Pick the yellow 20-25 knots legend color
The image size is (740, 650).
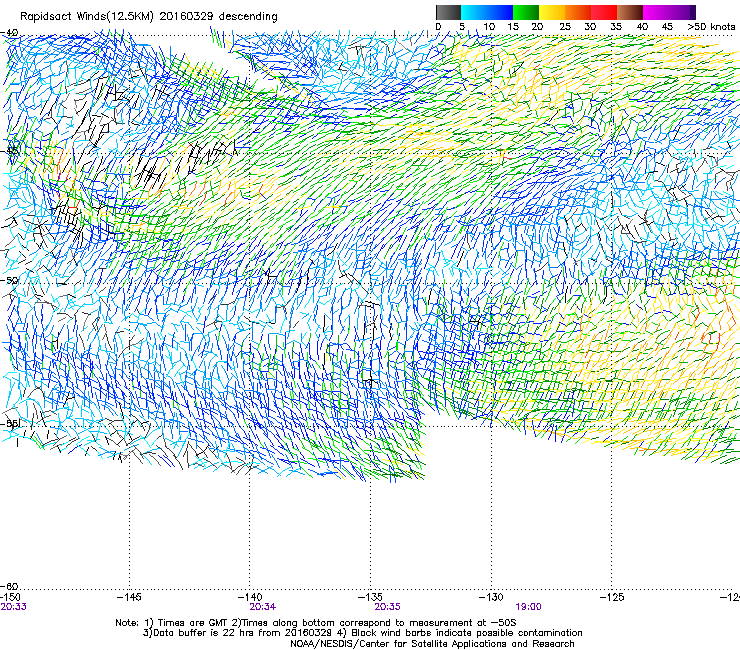[552, 12]
